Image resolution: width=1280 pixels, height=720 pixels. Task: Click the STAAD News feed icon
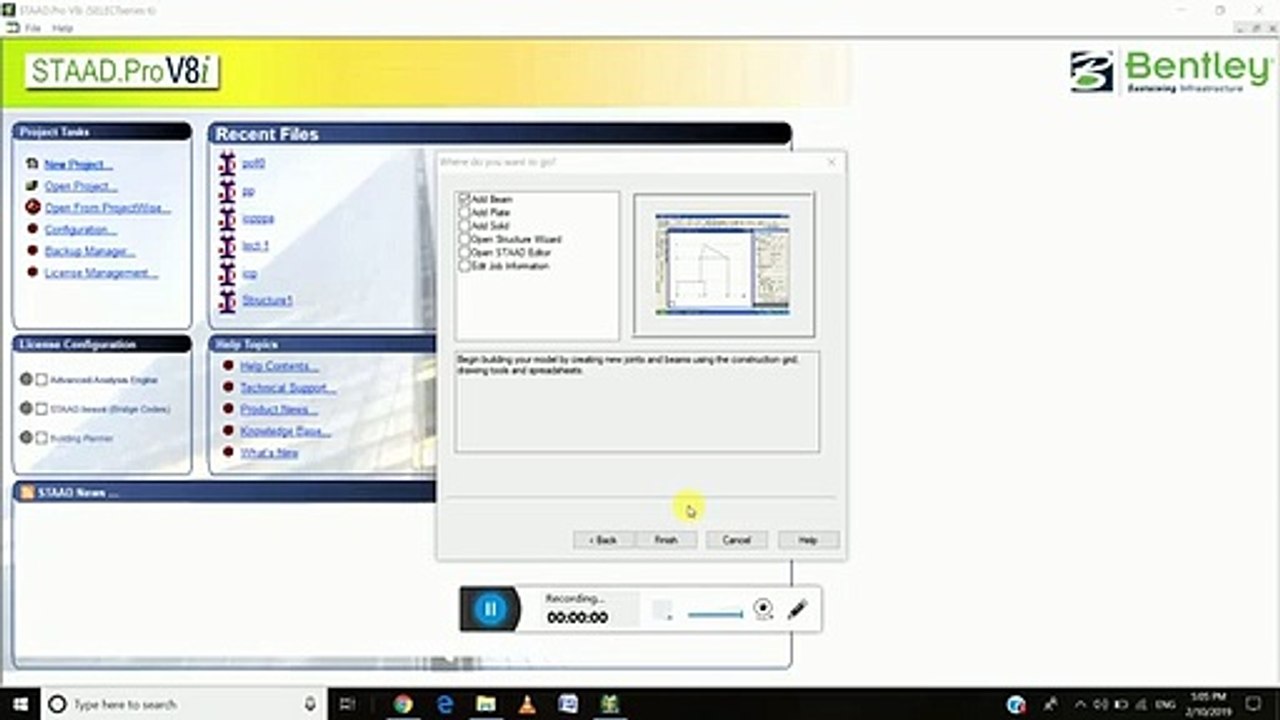(x=28, y=493)
